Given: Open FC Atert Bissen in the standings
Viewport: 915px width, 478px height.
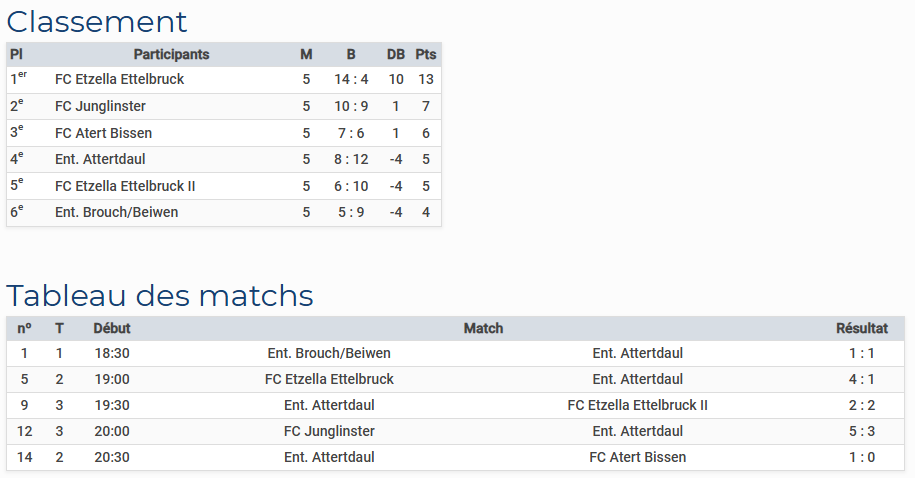Looking at the screenshot, I should [103, 133].
